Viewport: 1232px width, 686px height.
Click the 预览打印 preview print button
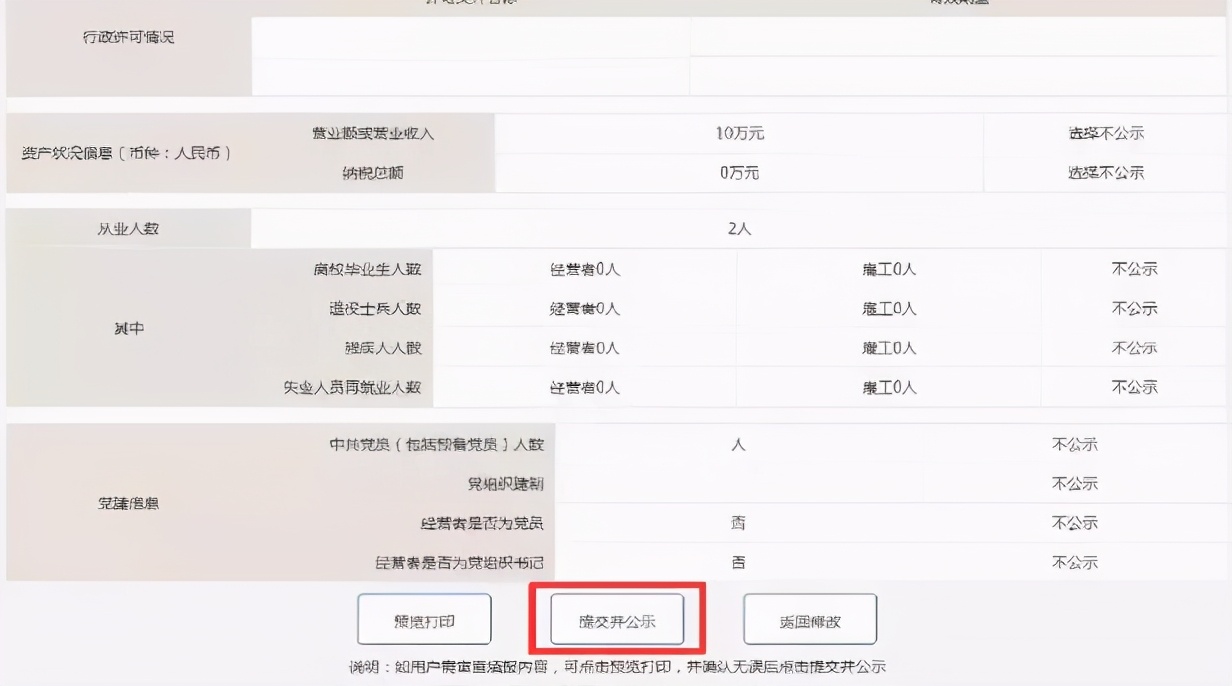(x=424, y=618)
